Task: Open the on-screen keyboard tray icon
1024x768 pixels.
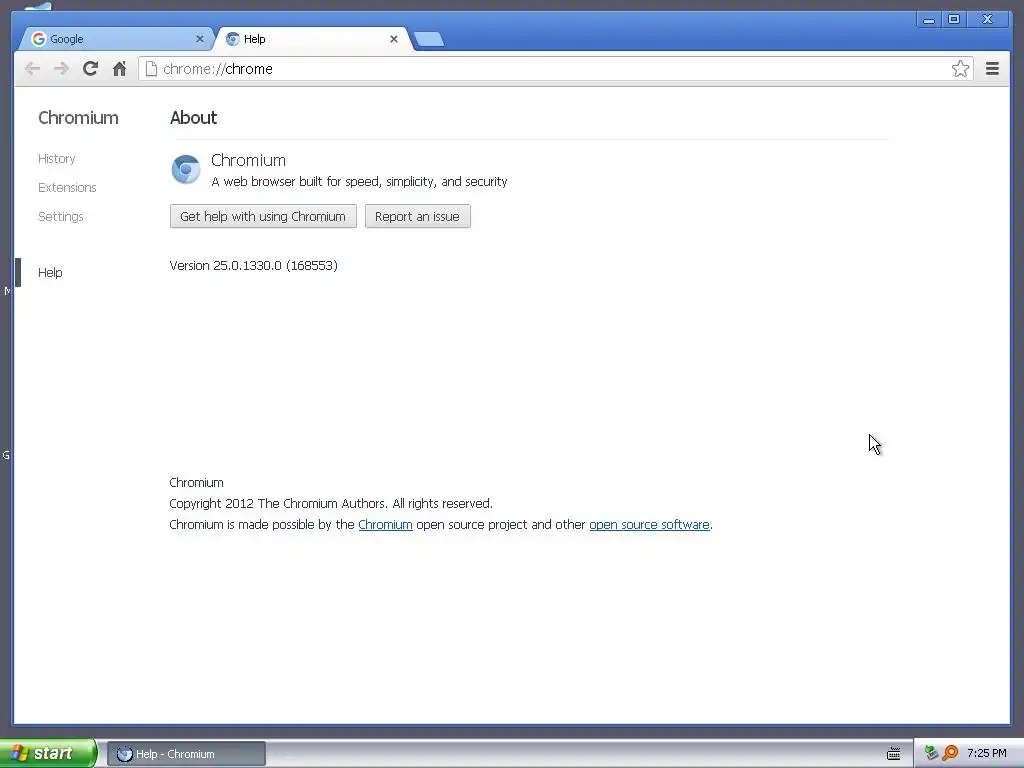Action: [x=893, y=754]
